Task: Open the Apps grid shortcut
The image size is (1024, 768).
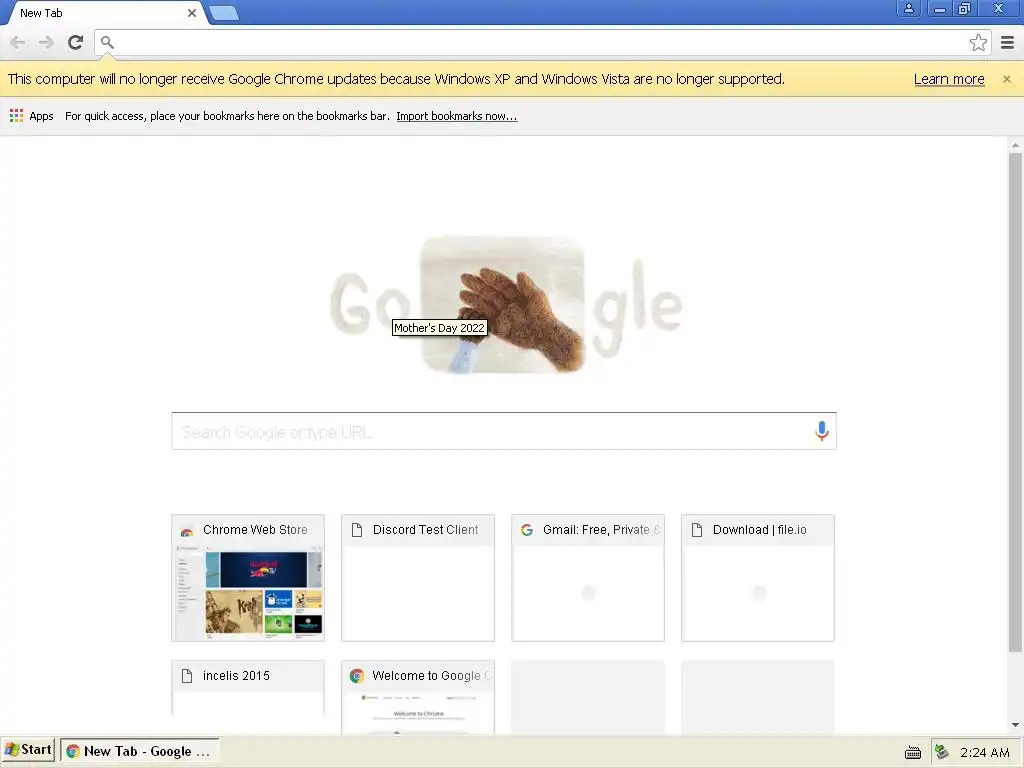Action: [31, 116]
